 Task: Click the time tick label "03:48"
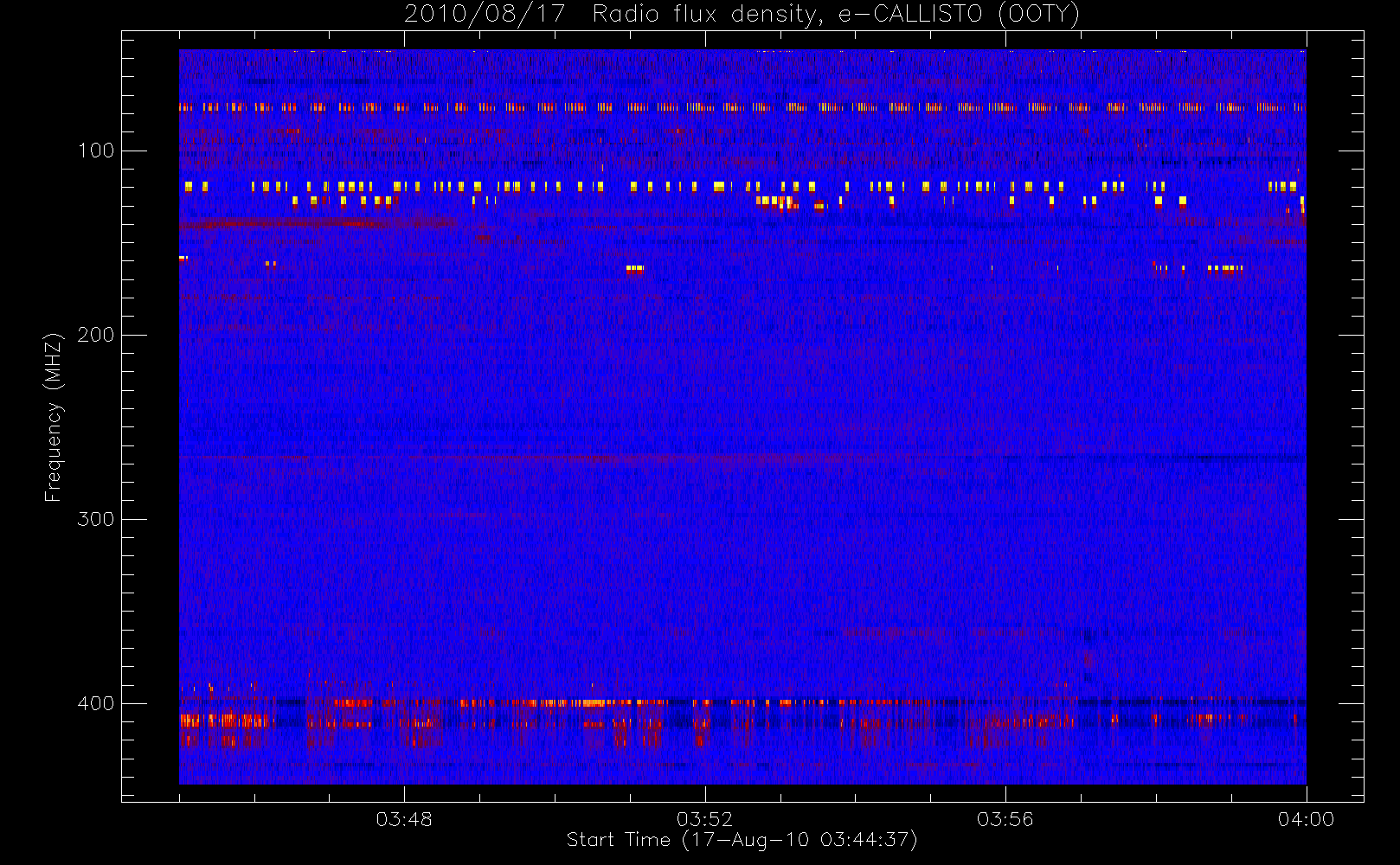coord(404,819)
